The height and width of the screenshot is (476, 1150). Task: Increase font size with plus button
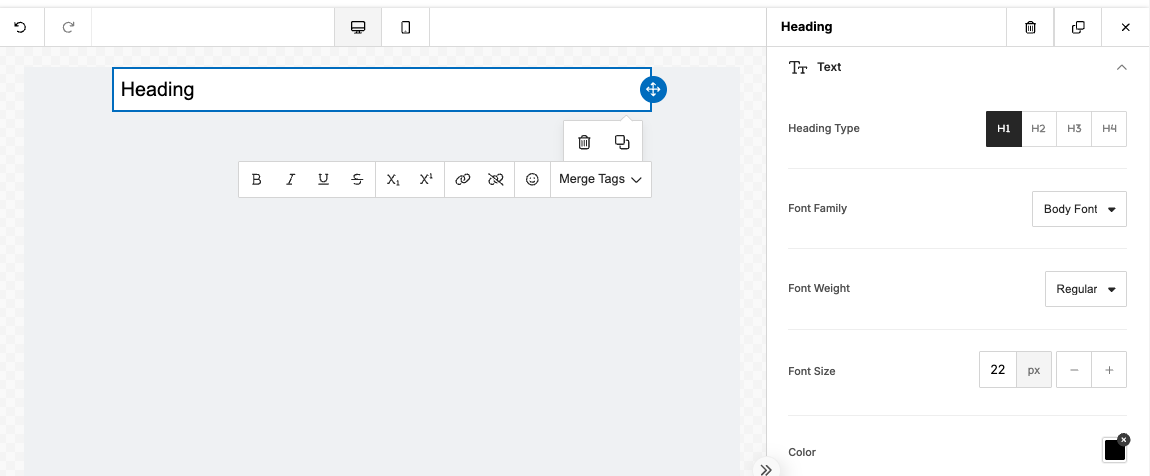coord(1109,370)
